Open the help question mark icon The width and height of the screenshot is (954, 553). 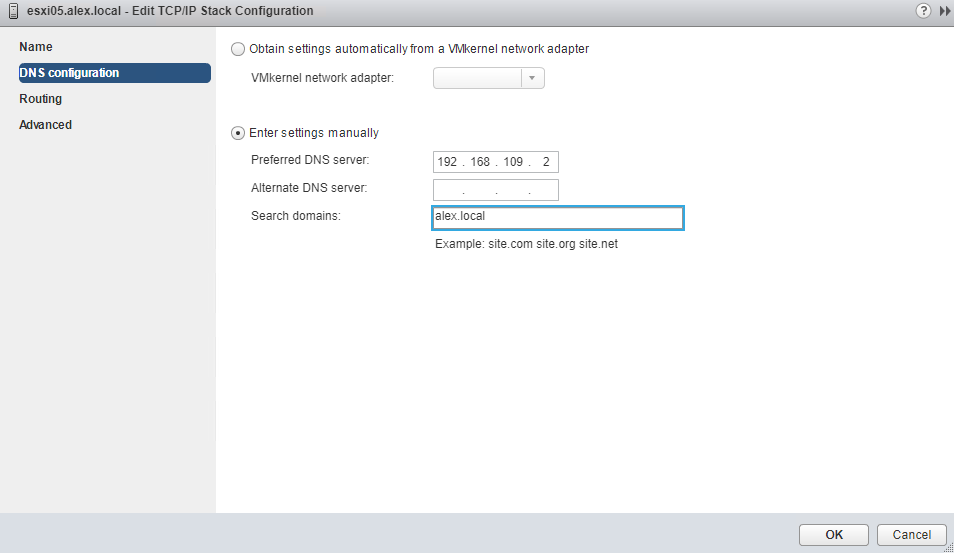coord(923,11)
